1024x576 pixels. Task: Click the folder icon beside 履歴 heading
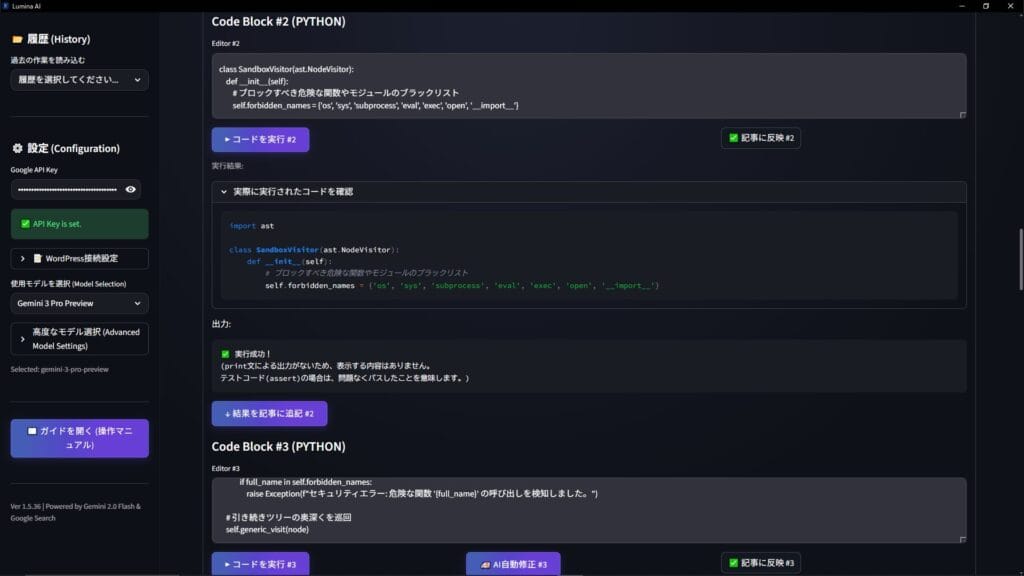(x=17, y=40)
